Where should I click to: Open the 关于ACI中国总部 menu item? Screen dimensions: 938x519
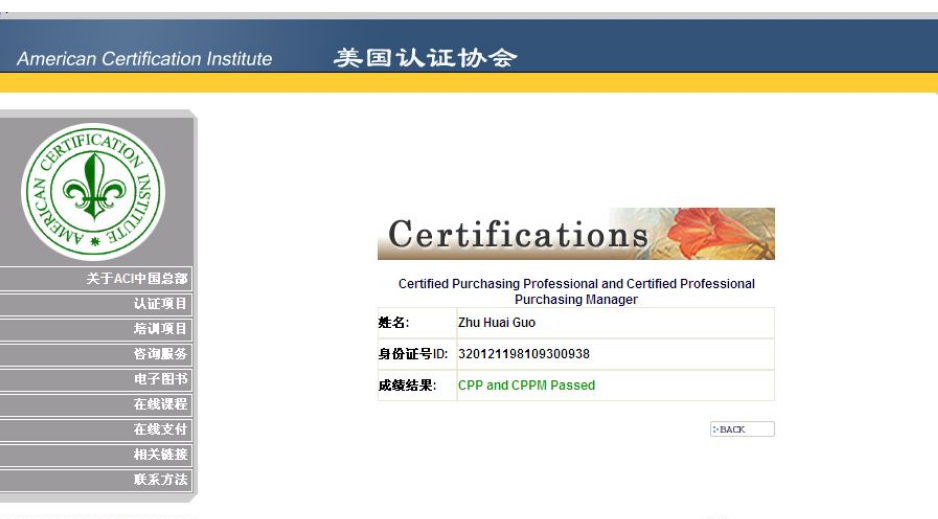96,279
